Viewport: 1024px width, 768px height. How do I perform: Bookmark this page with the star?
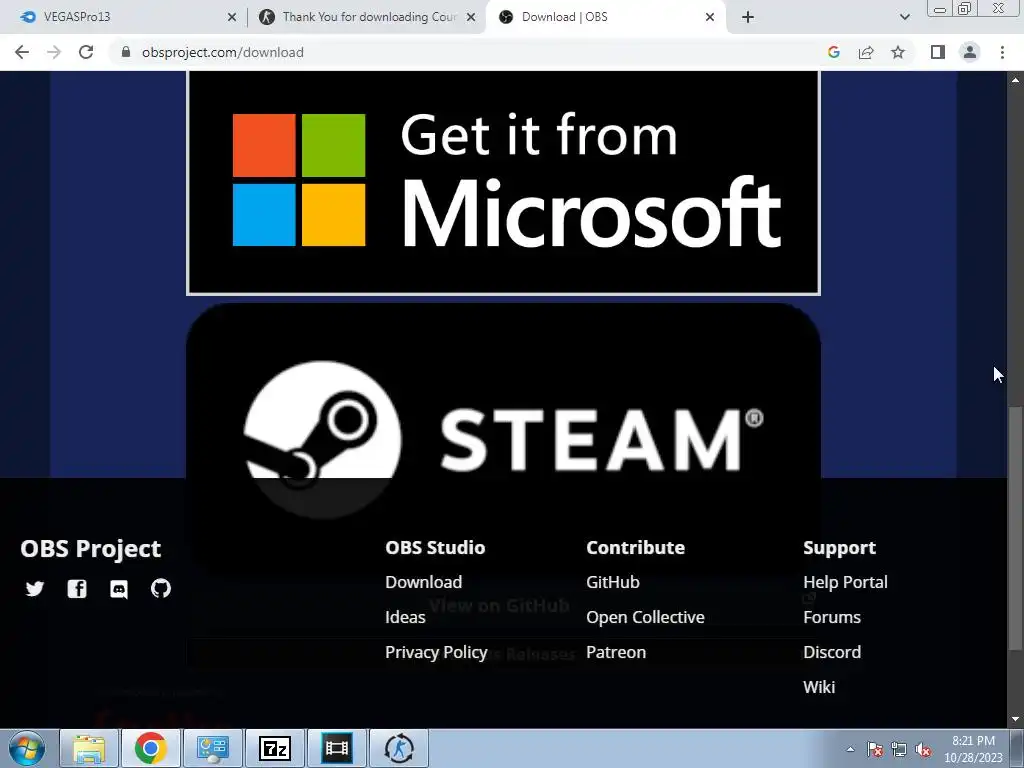coord(899,52)
